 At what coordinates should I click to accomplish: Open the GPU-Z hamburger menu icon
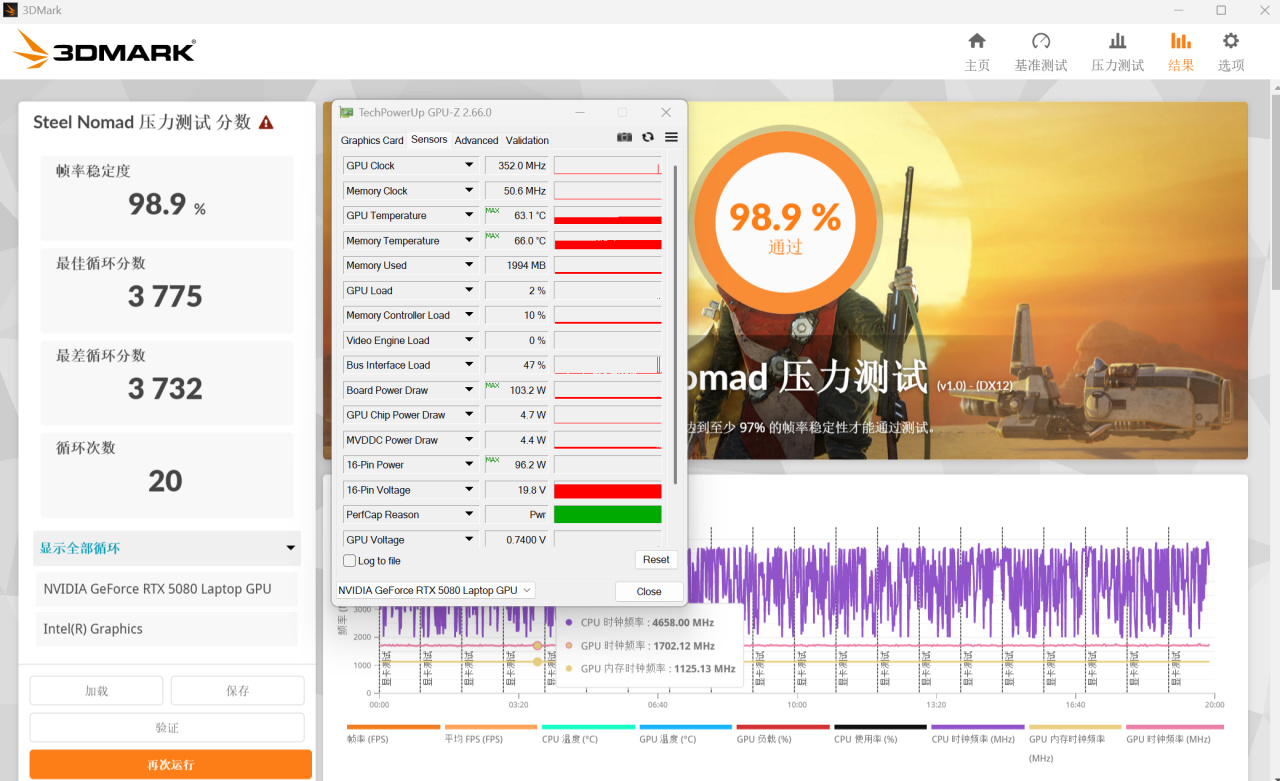[x=671, y=137]
